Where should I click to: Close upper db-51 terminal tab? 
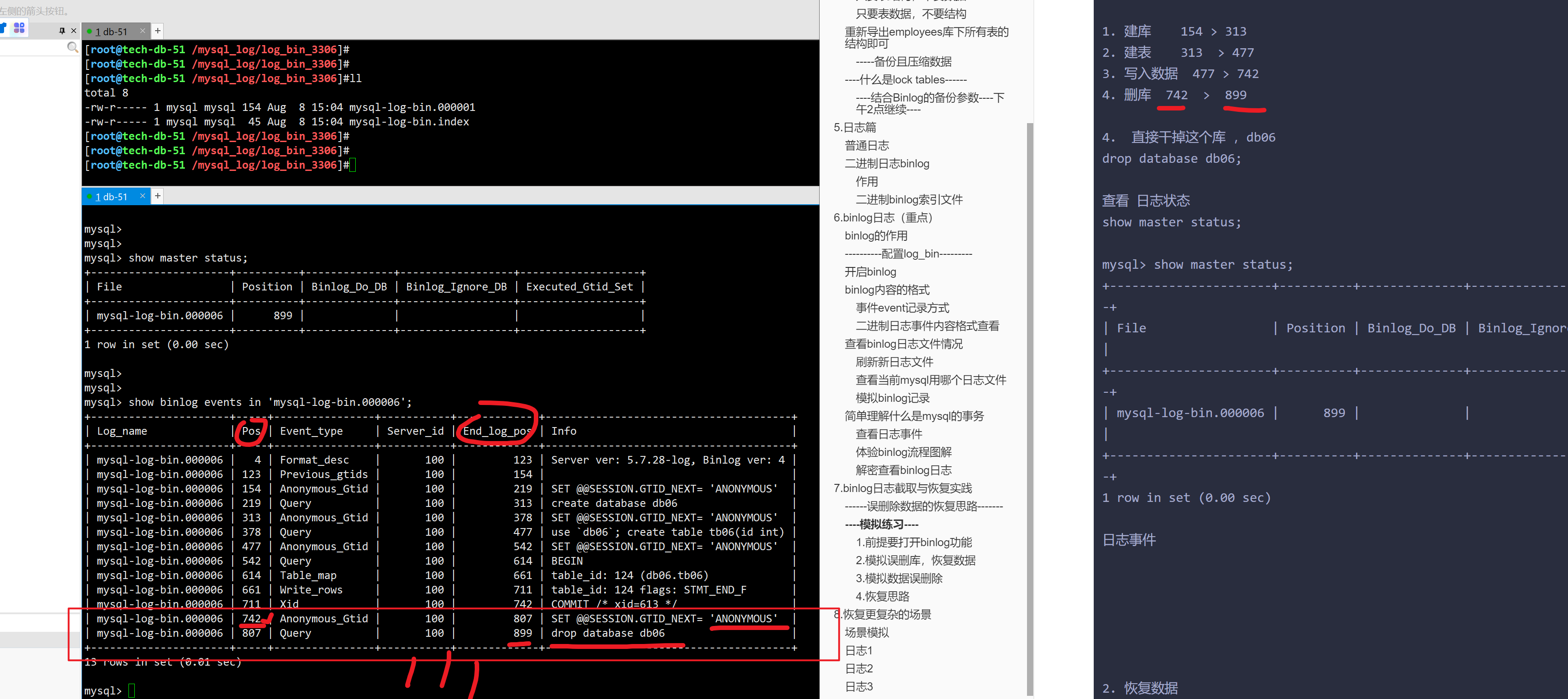tap(142, 31)
